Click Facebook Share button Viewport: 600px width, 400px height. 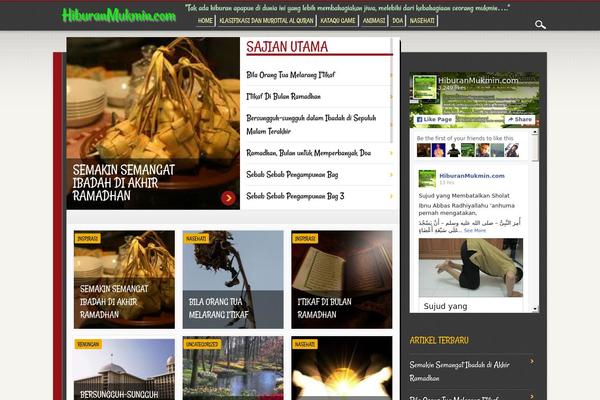520,119
